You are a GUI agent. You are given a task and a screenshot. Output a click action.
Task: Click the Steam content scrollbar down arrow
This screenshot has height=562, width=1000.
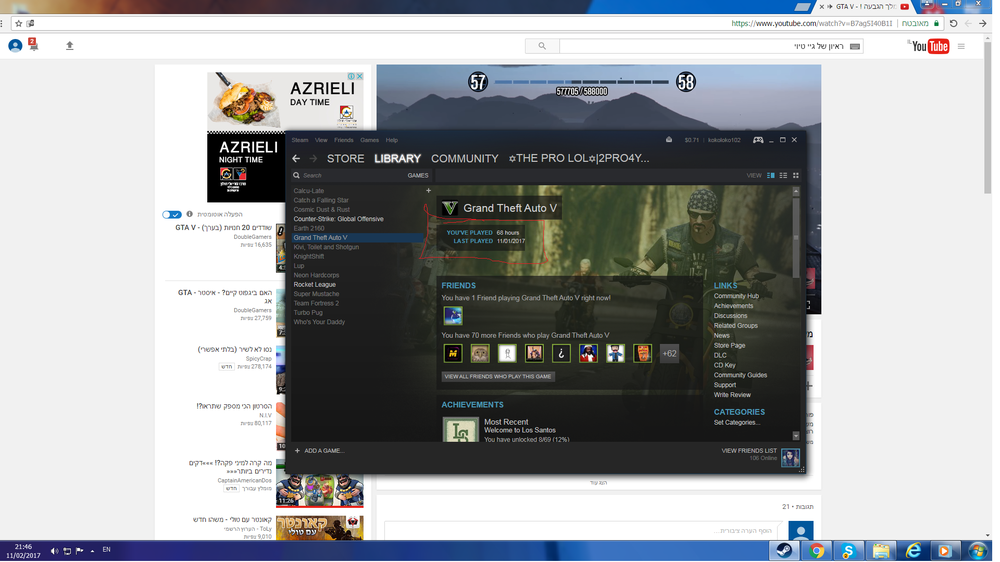(x=796, y=436)
